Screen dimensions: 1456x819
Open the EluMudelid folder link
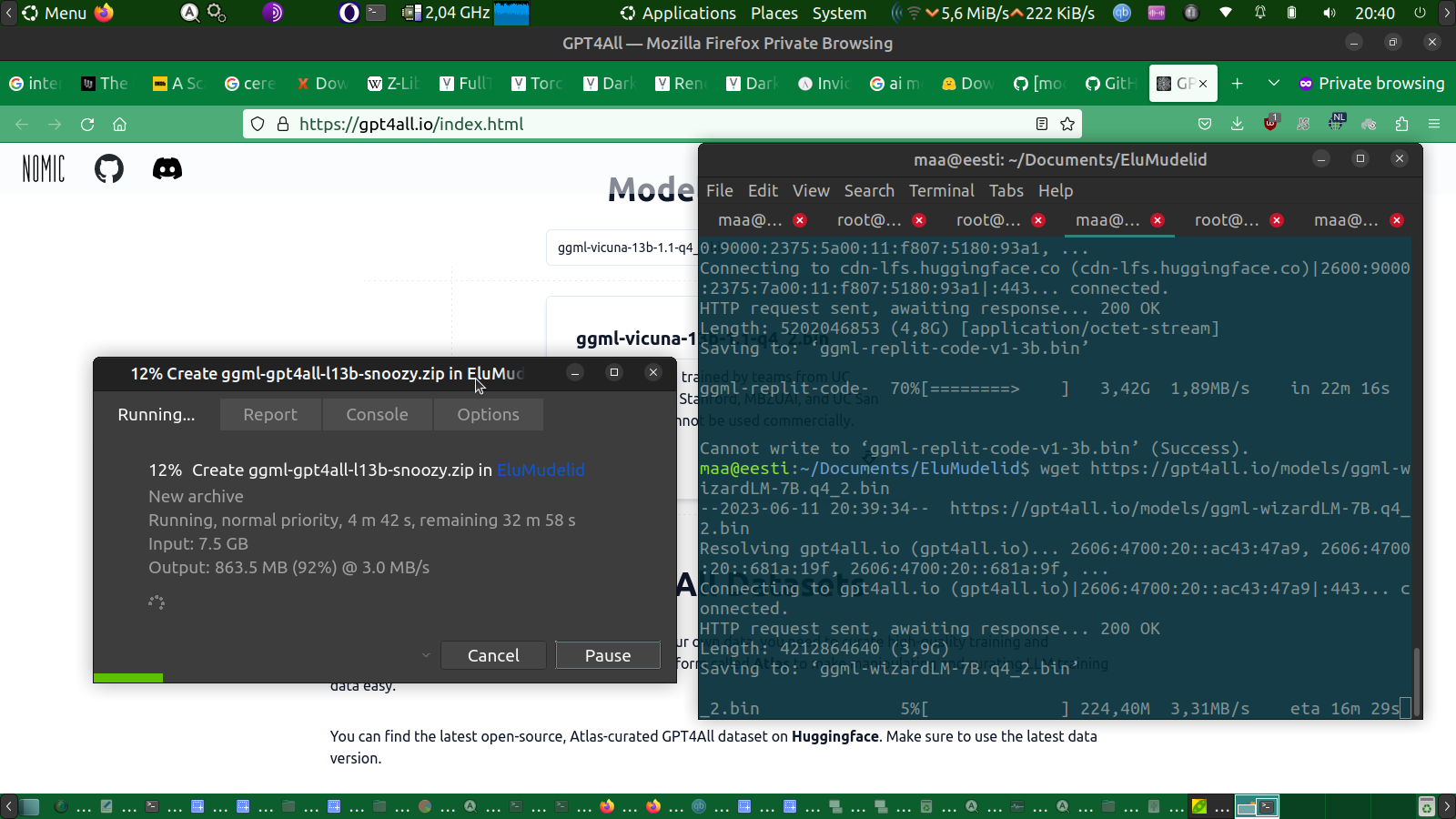pyautogui.click(x=541, y=470)
